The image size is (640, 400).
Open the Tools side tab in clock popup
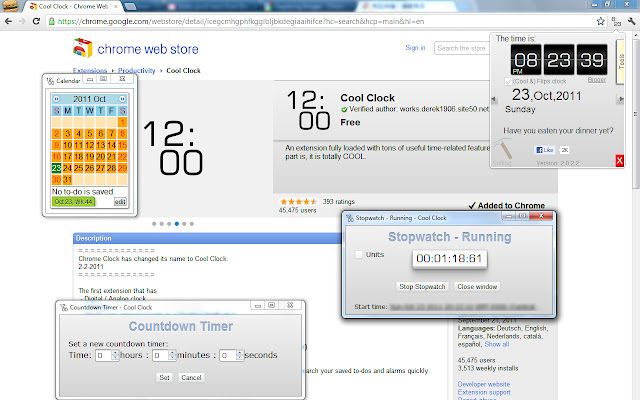(620, 61)
